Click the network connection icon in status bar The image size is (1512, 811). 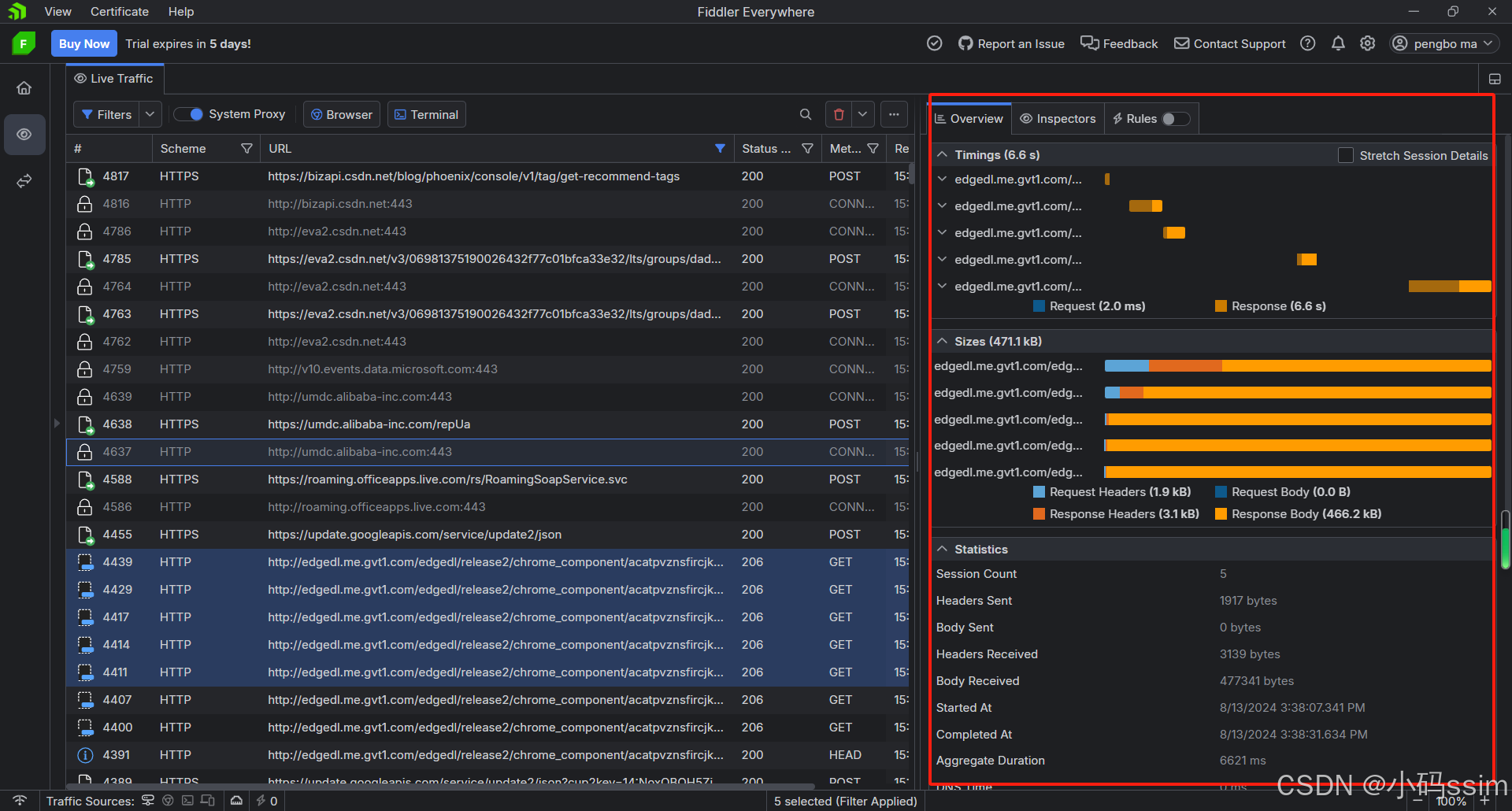point(20,801)
